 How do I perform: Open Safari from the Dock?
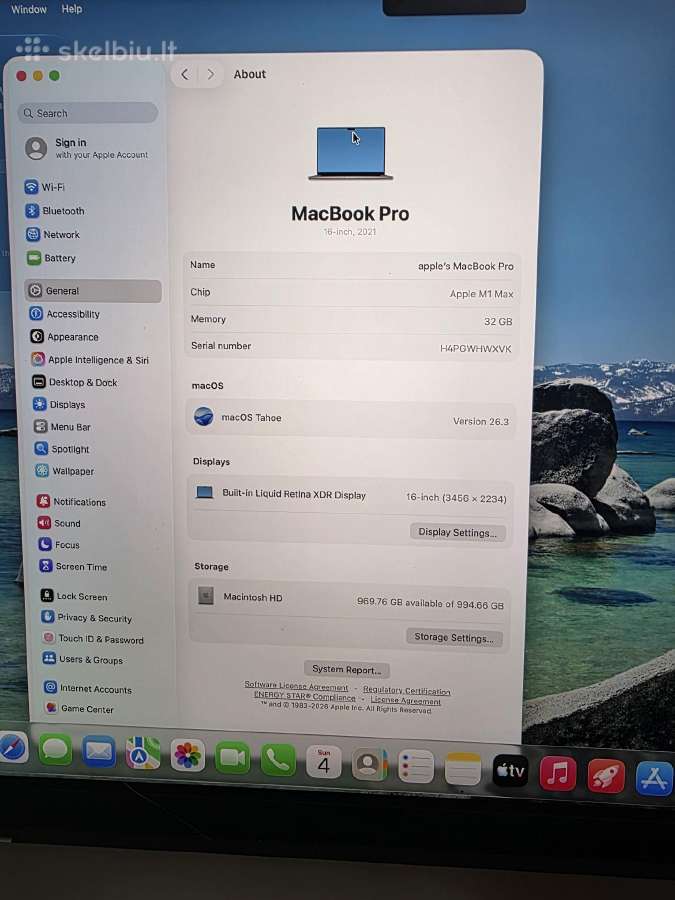tap(13, 747)
